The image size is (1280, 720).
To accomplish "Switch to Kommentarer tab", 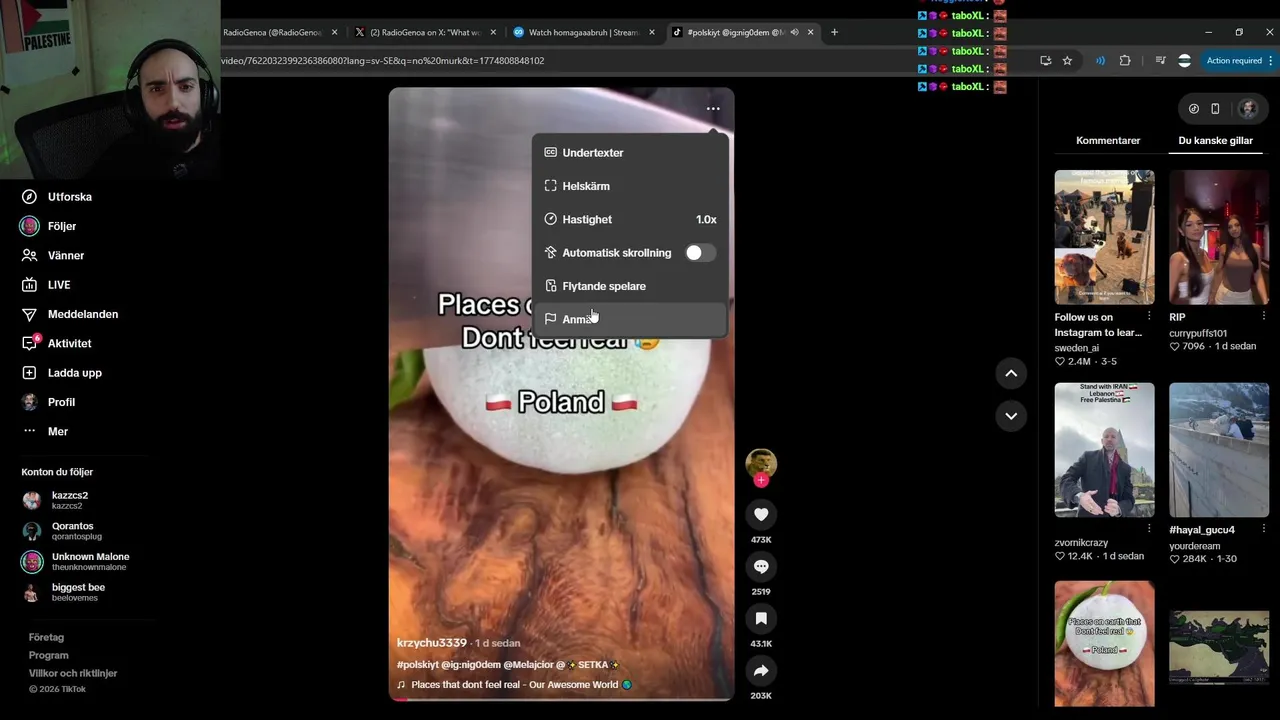I will pyautogui.click(x=1108, y=141).
